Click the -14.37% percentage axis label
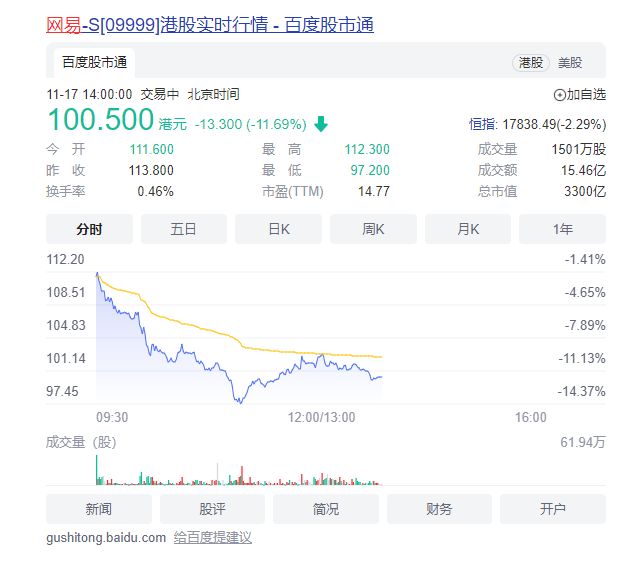Image resolution: width=636 pixels, height=562 pixels. (x=581, y=391)
